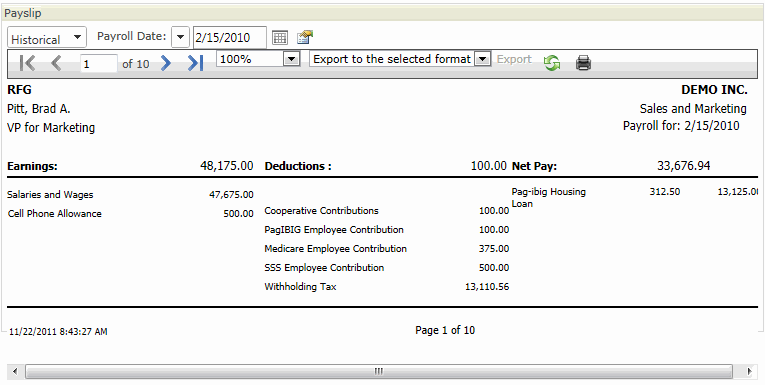
Task: Click the timestamp 11/22/2011 8:43:27 AM
Action: pyautogui.click(x=58, y=332)
